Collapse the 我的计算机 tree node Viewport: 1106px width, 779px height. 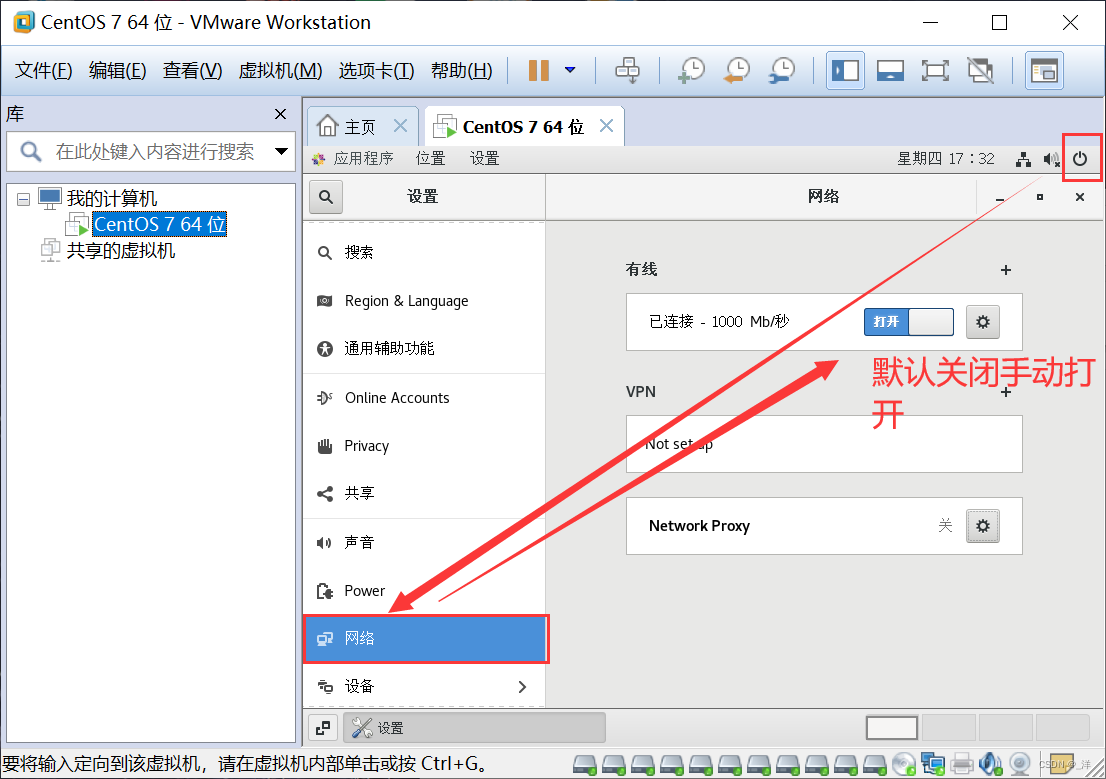pyautogui.click(x=23, y=199)
